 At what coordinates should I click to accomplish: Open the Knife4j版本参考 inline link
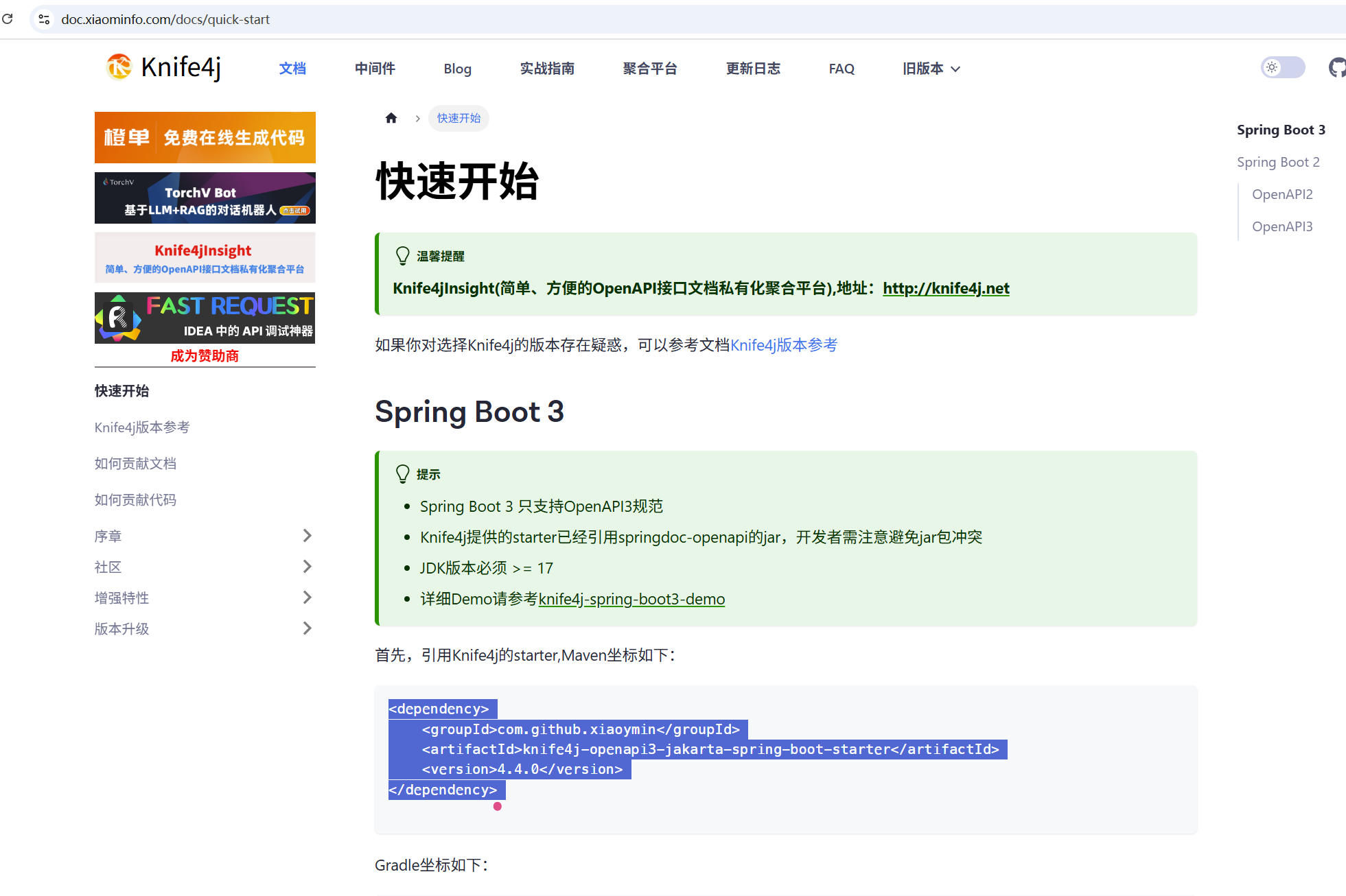[x=784, y=345]
